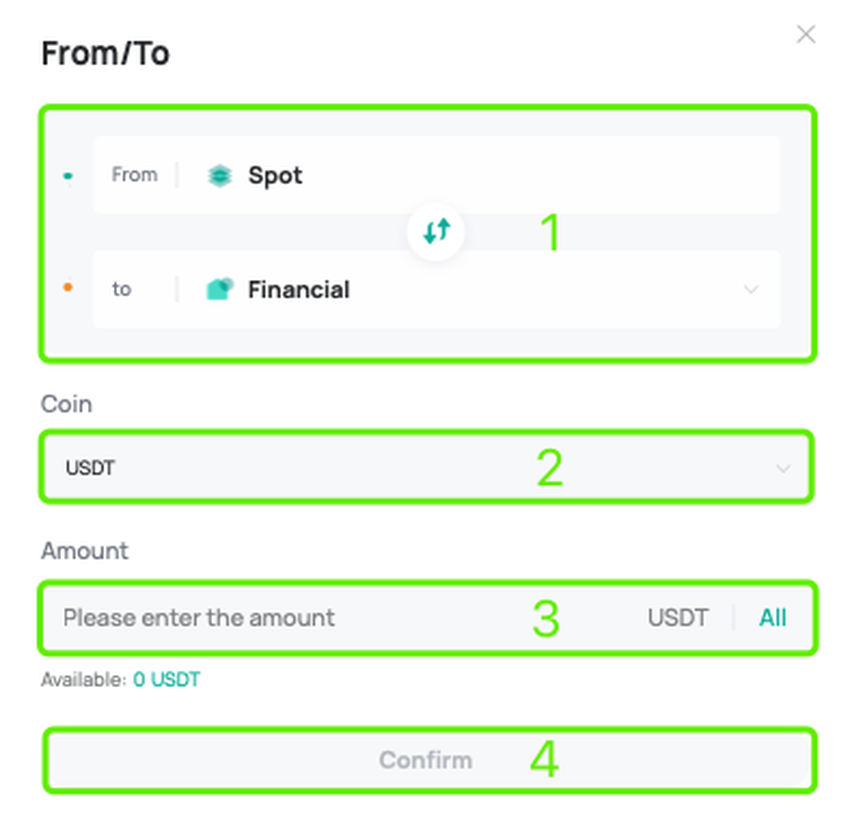Click All to use full balance

[772, 618]
